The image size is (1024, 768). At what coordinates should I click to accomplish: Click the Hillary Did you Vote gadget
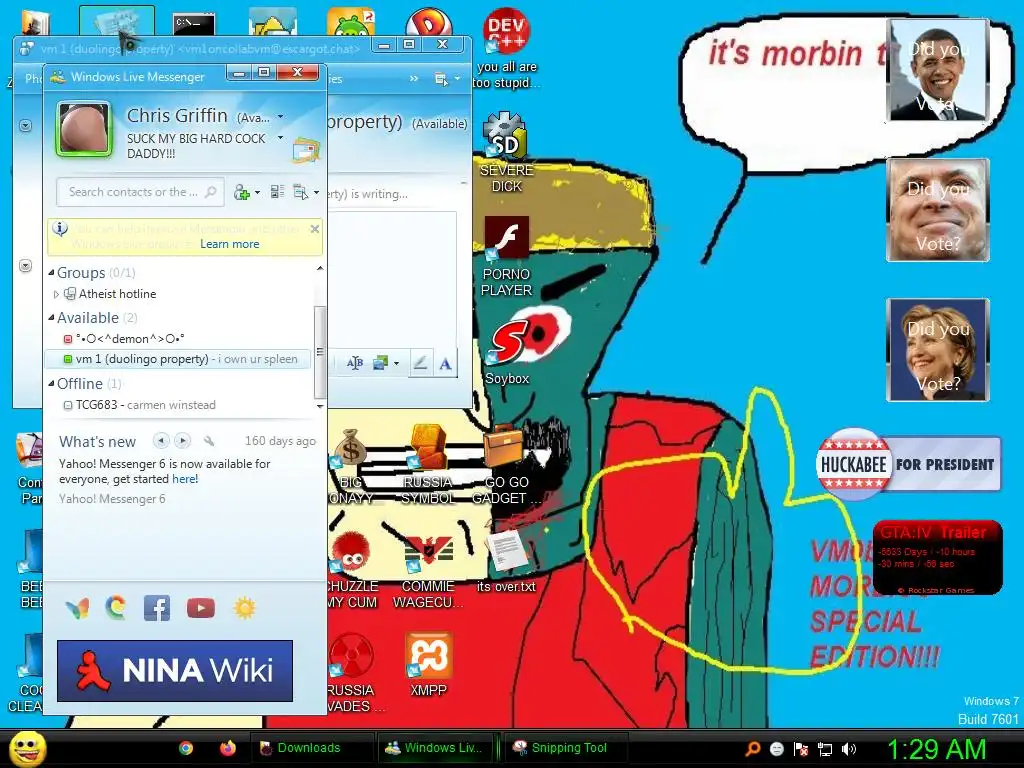[938, 349]
